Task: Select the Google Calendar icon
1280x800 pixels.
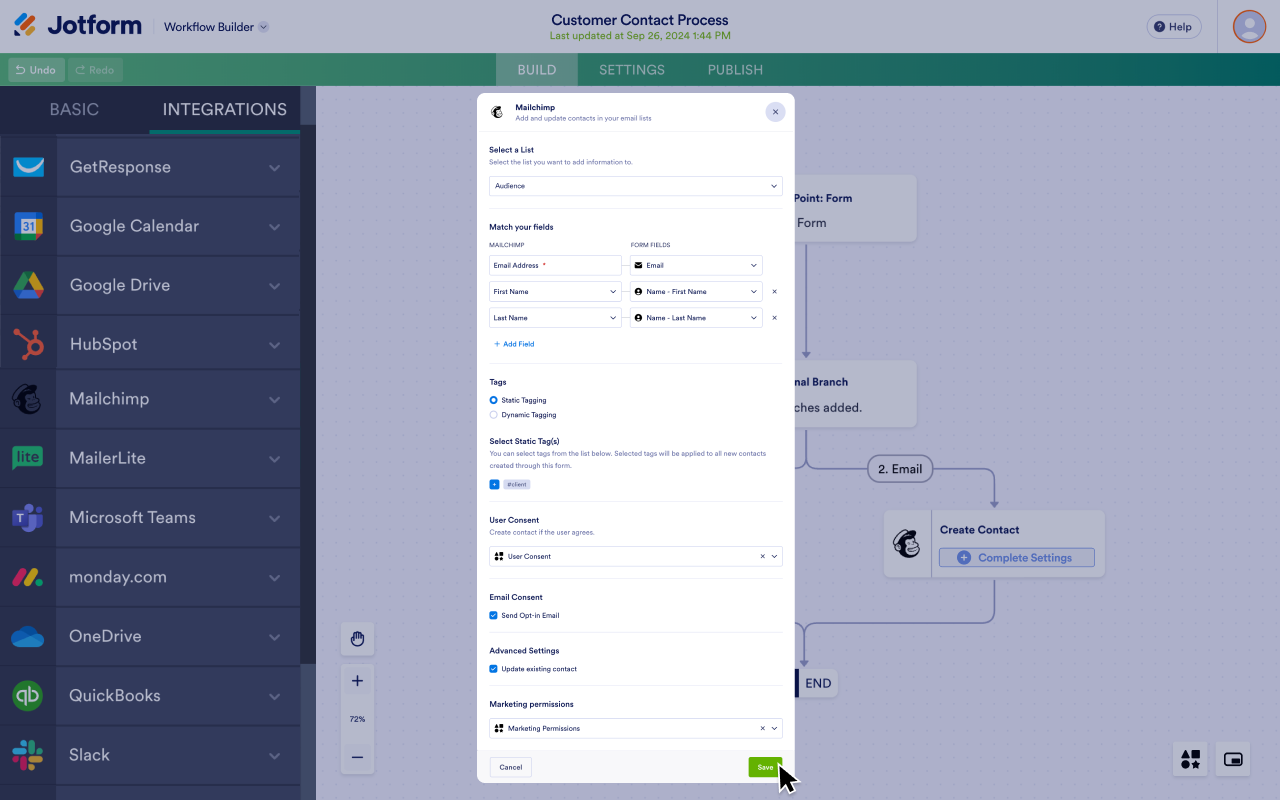Action: (x=28, y=226)
